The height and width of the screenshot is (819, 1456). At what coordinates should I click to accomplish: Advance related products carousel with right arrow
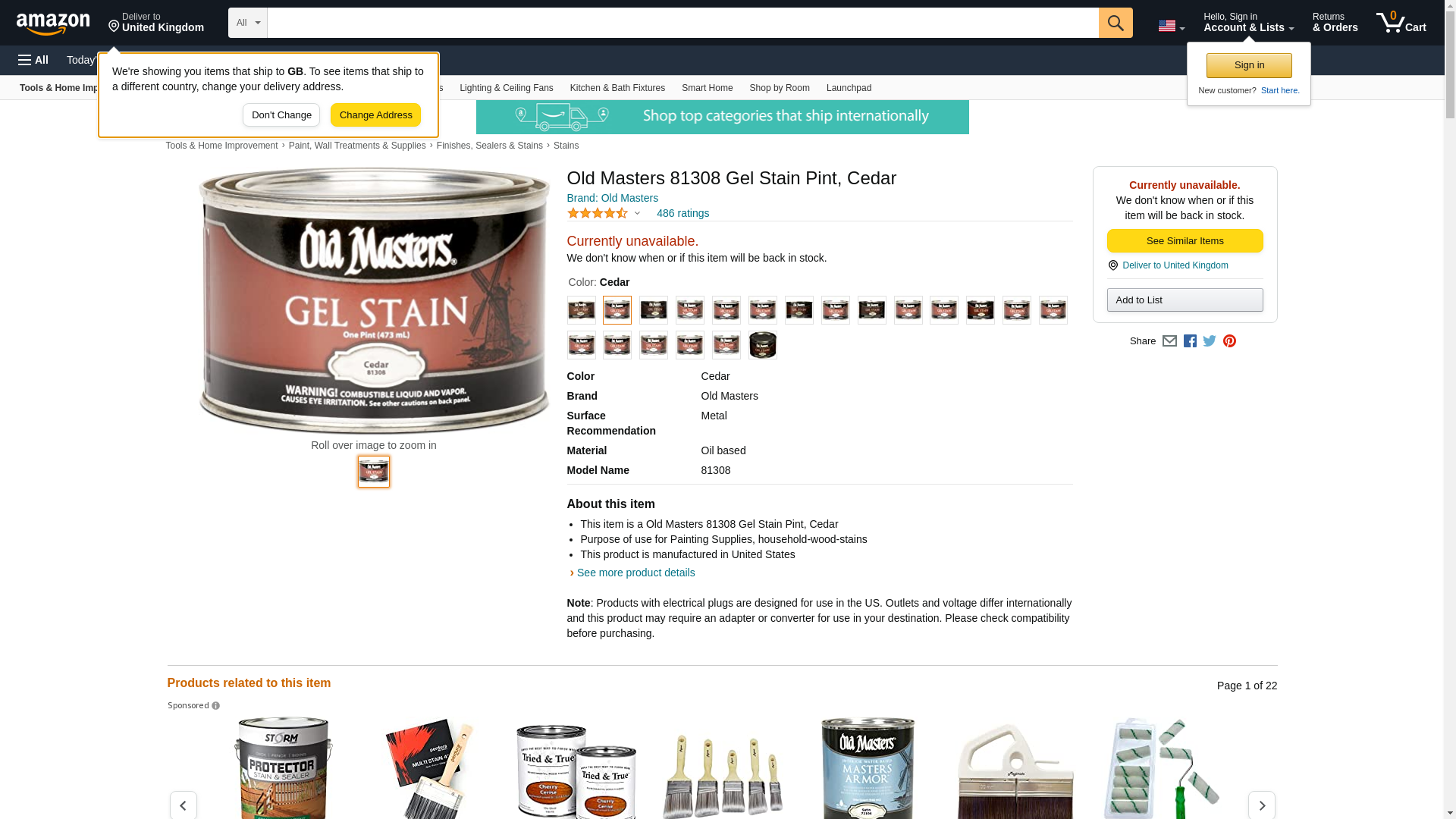[x=1261, y=805]
